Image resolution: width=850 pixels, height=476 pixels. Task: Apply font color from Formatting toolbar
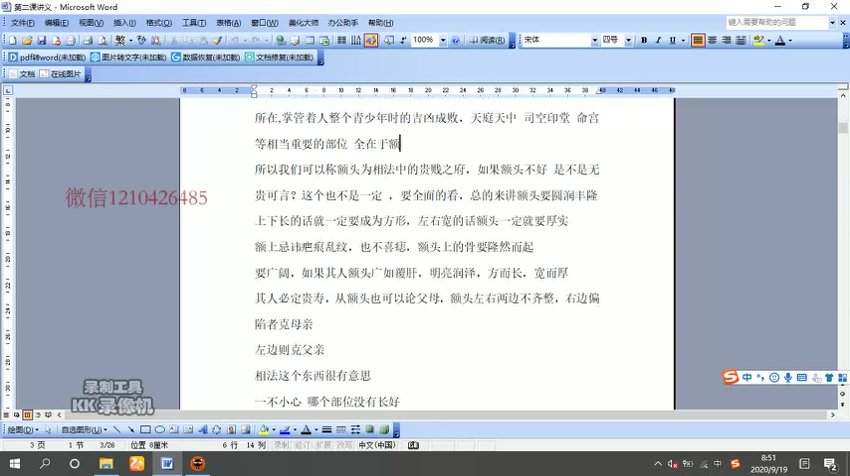pyautogui.click(x=780, y=40)
